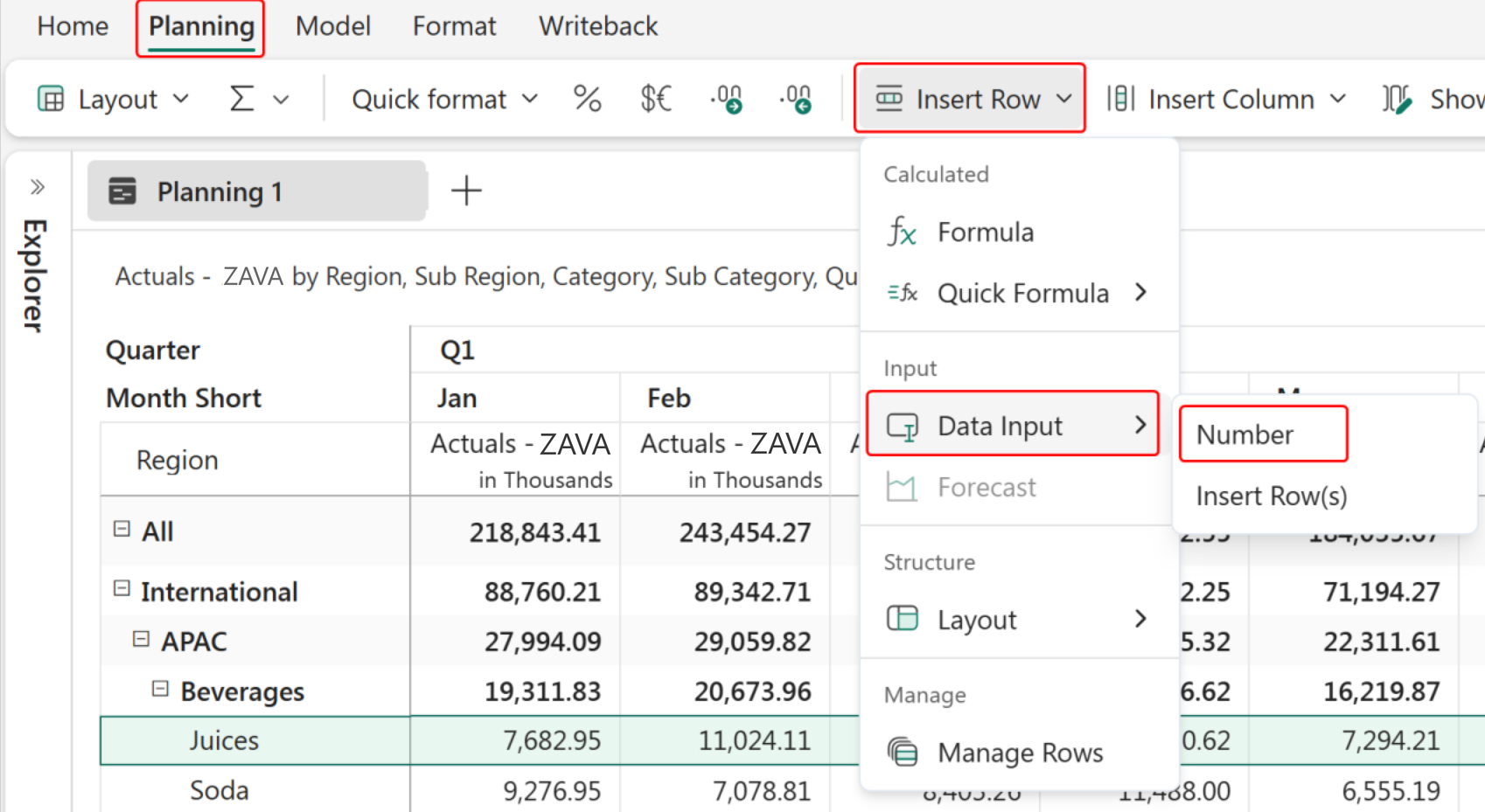Collapse the All row
The height and width of the screenshot is (812, 1485).
[122, 529]
